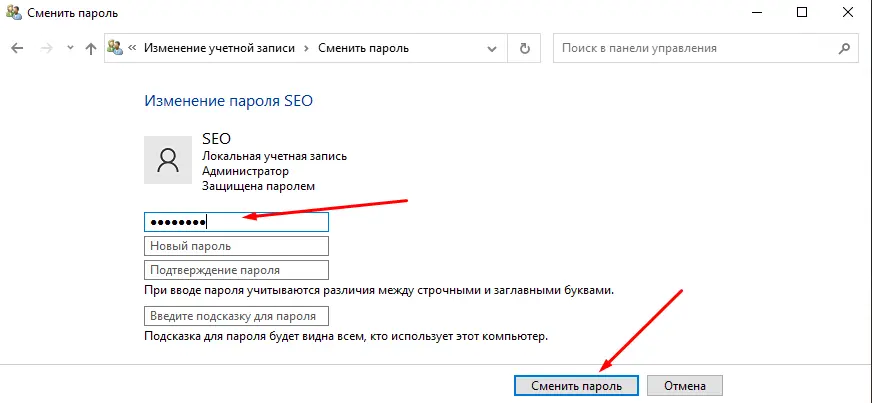Screen dimensions: 872x403
Task: Click the magnifier icon in search box
Action: pos(846,48)
